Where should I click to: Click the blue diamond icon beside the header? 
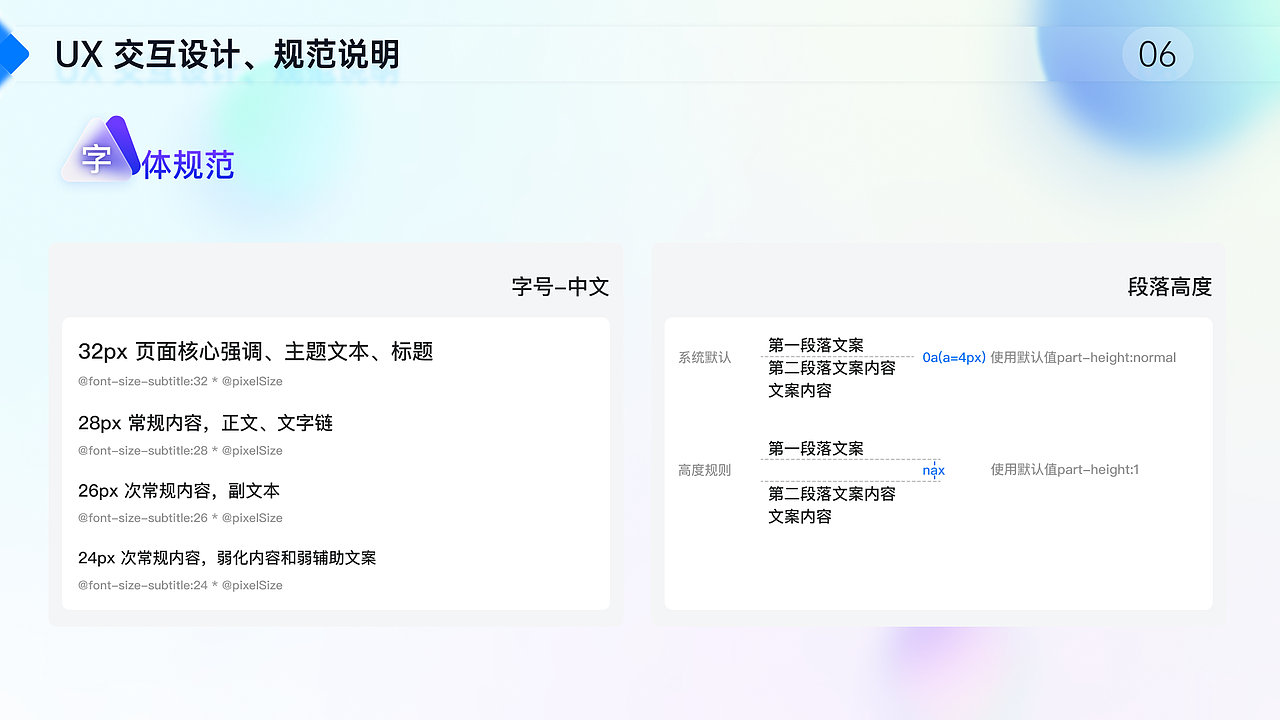click(x=11, y=52)
